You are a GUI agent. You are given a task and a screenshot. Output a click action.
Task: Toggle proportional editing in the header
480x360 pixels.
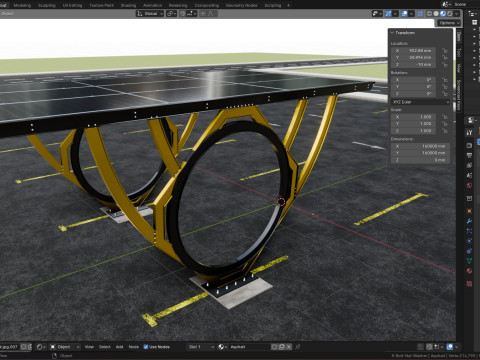(203, 13)
